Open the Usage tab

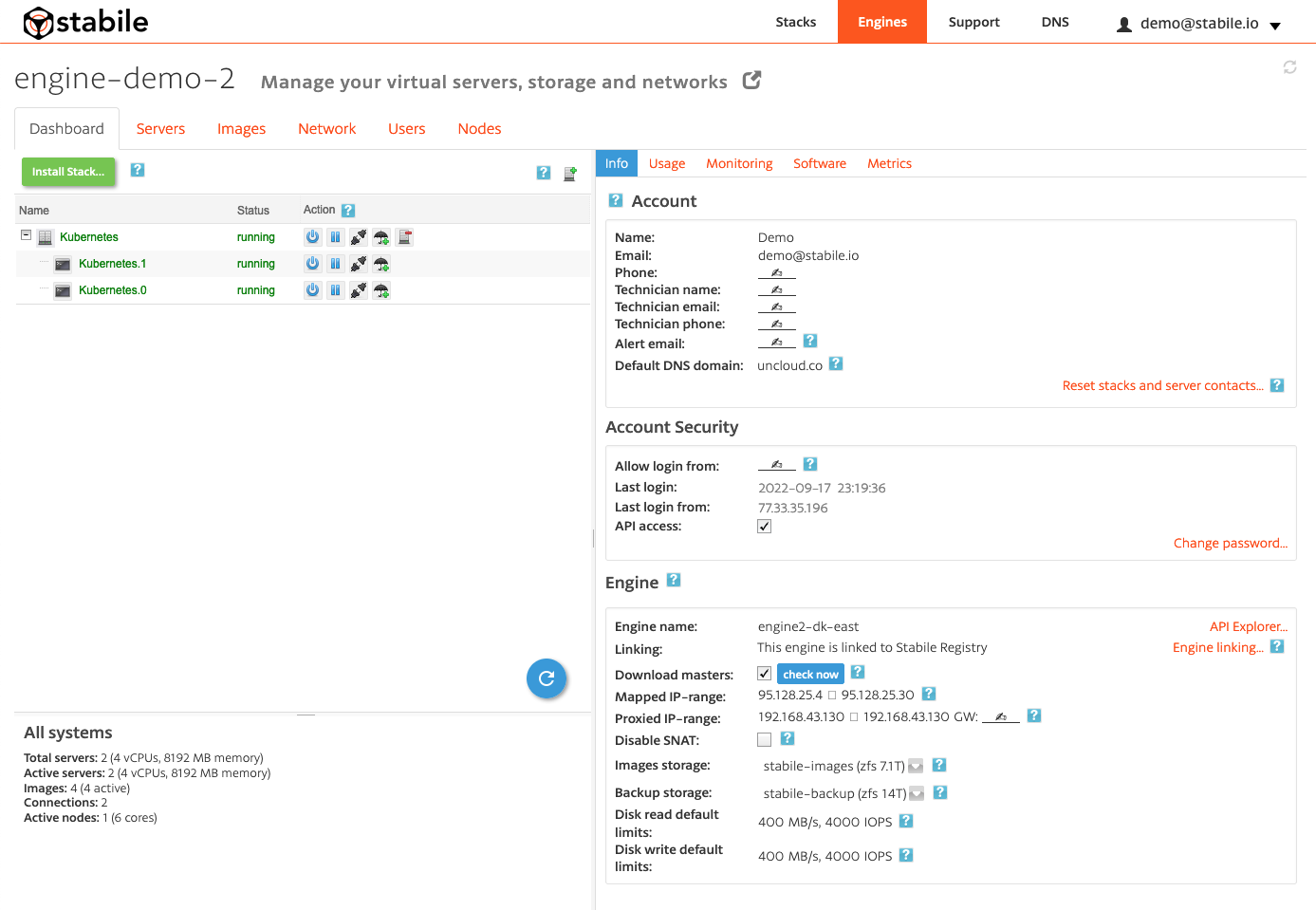(x=667, y=163)
